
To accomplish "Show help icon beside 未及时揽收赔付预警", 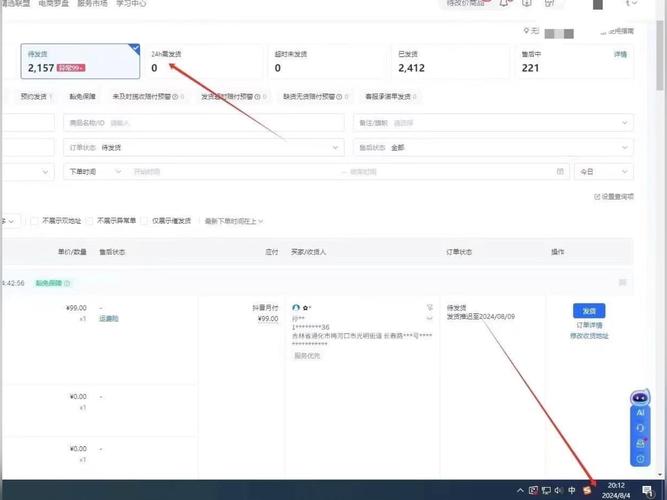I will click(x=175, y=97).
